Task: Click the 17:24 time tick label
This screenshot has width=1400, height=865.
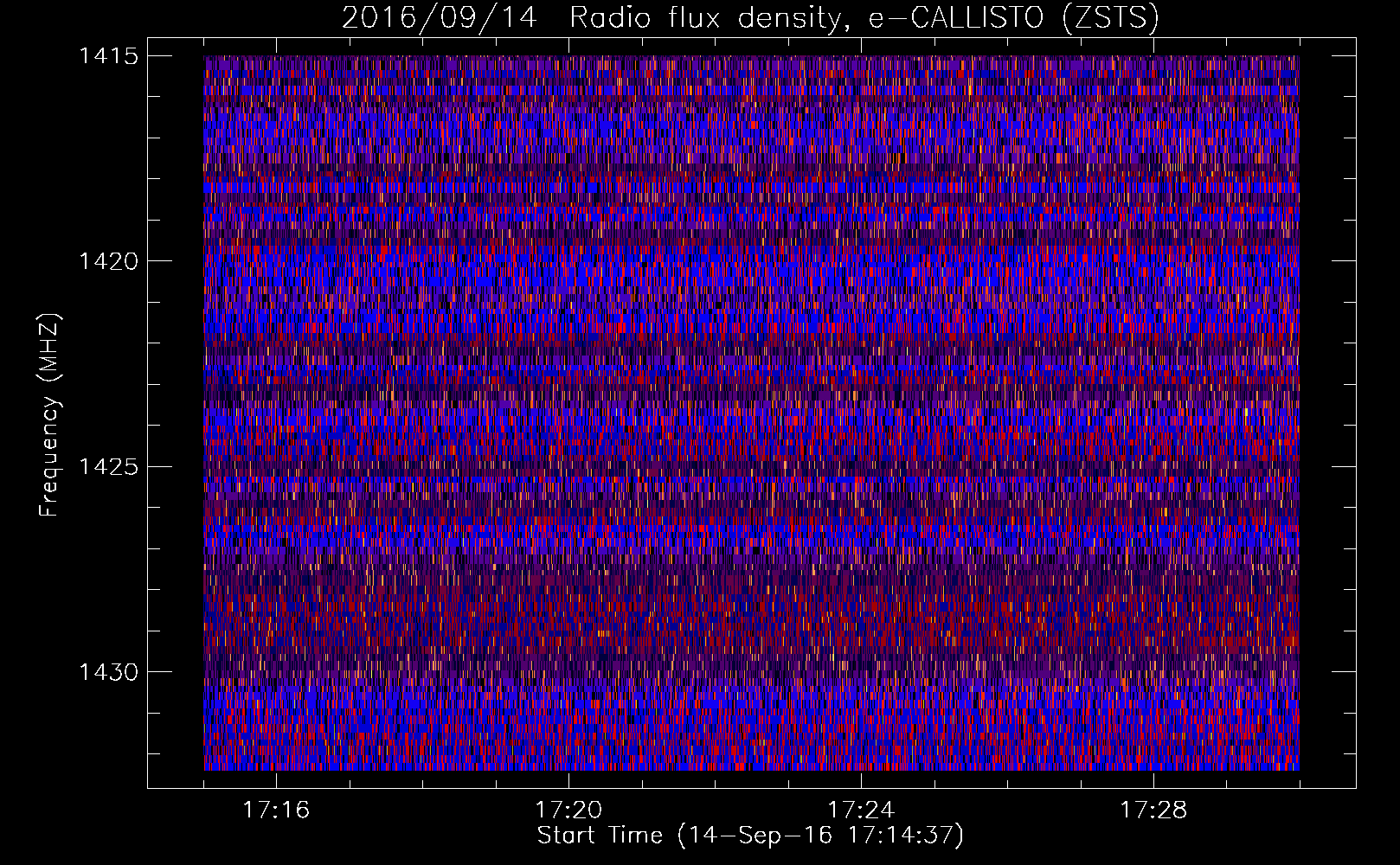Action: pyautogui.click(x=861, y=810)
